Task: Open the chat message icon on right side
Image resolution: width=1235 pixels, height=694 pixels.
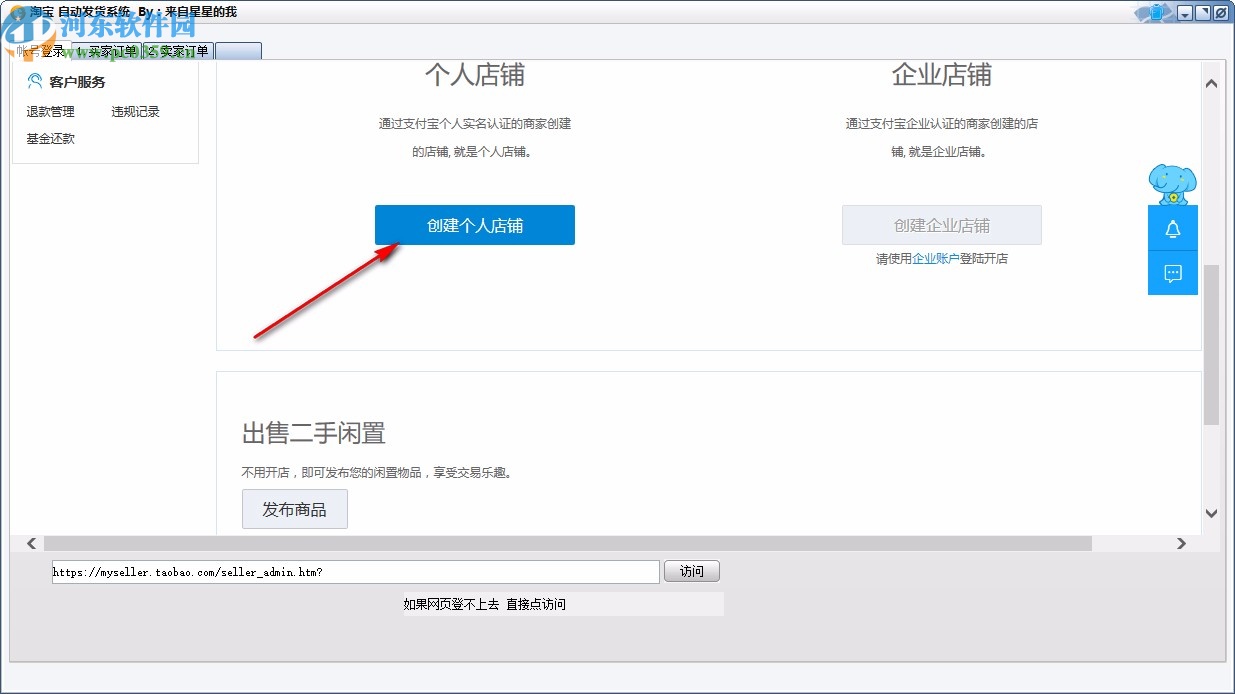Action: point(1172,272)
